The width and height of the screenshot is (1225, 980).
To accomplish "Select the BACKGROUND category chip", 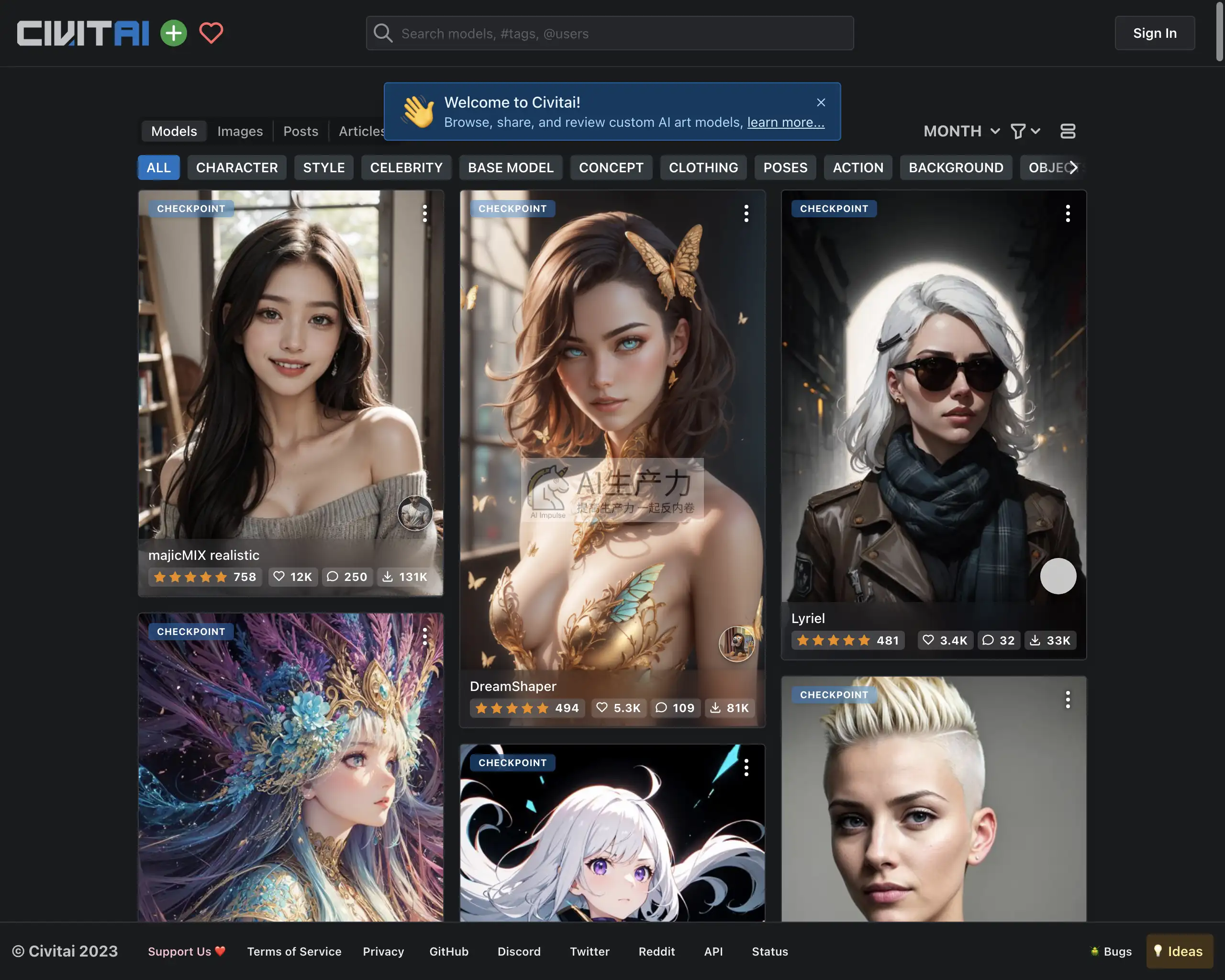I will [x=956, y=167].
